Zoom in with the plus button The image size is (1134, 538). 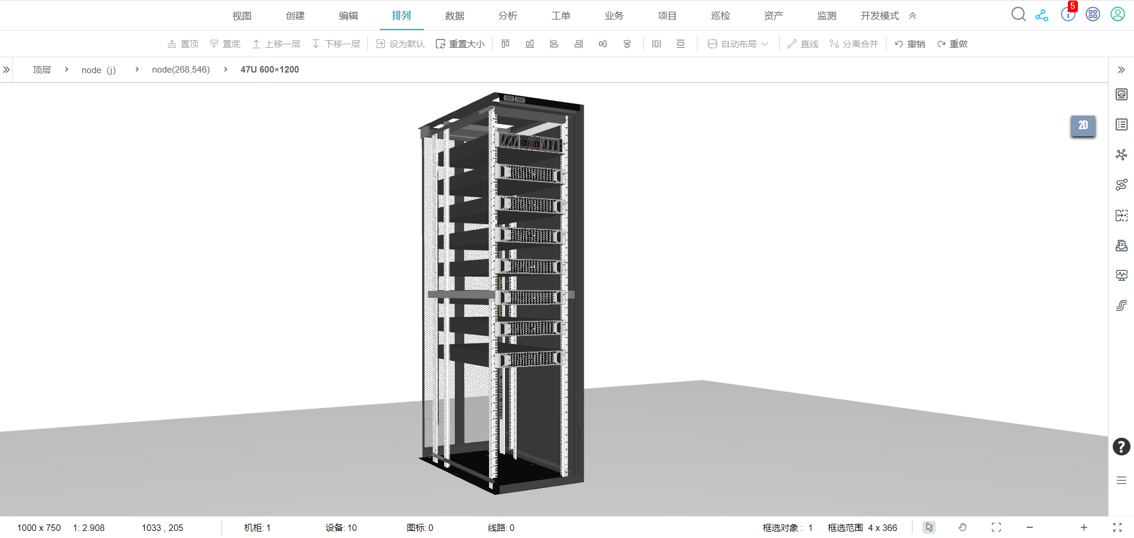pyautogui.click(x=1083, y=527)
